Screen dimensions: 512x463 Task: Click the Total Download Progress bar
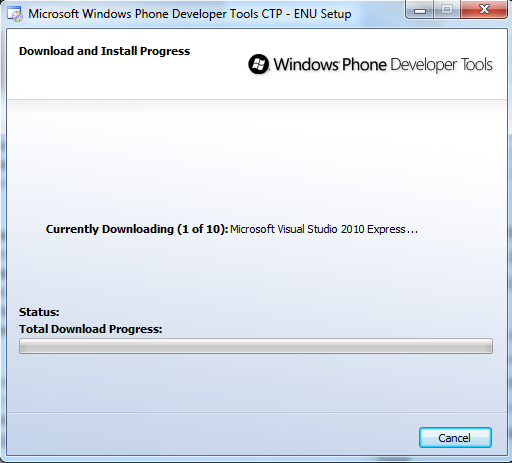tap(256, 346)
